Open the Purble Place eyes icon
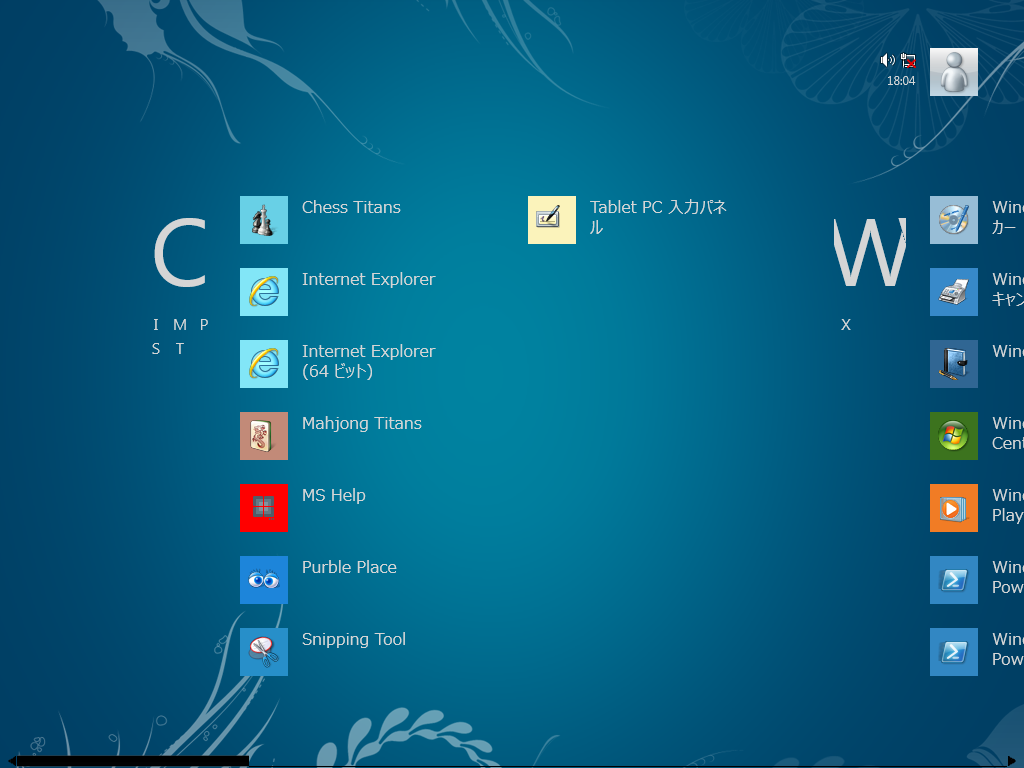This screenshot has height=768, width=1024. click(264, 580)
